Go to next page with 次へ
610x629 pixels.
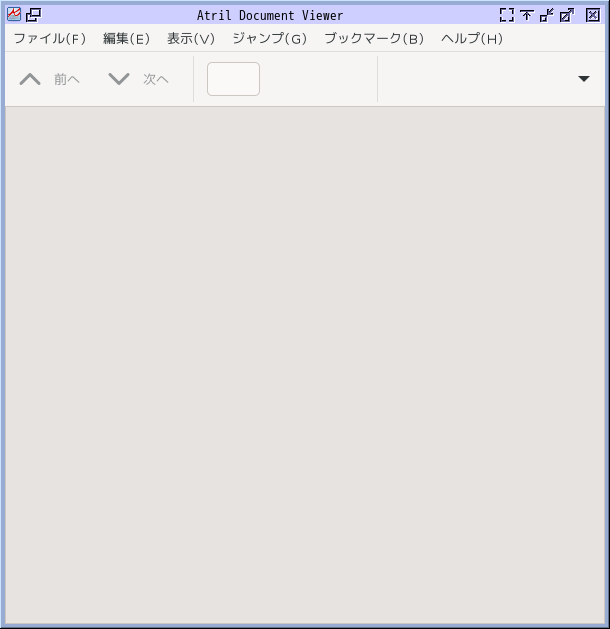click(x=139, y=79)
